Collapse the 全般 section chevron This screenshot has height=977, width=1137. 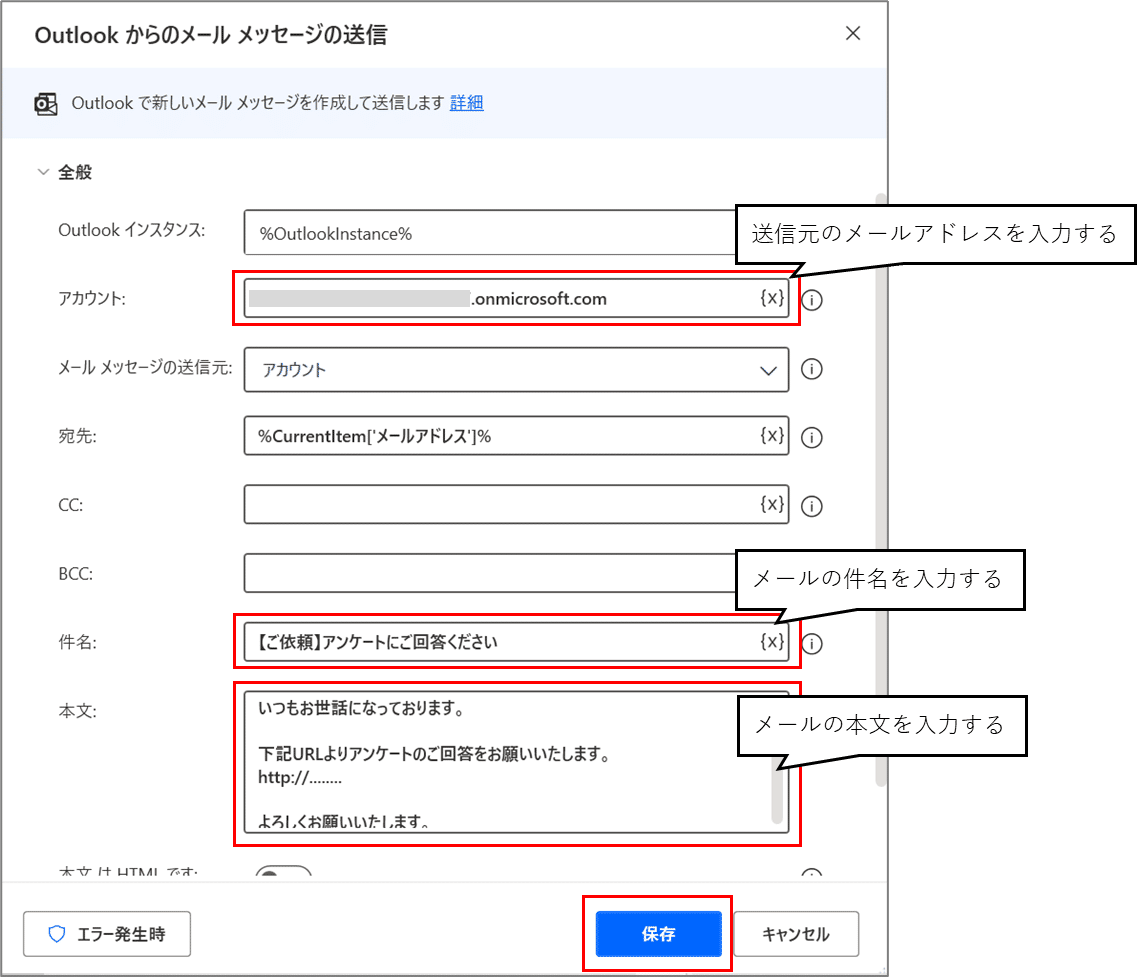[44, 172]
